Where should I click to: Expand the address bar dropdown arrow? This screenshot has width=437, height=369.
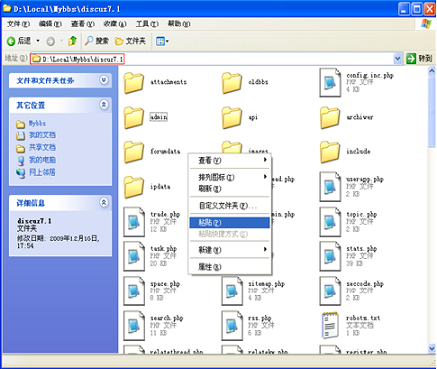(x=397, y=59)
